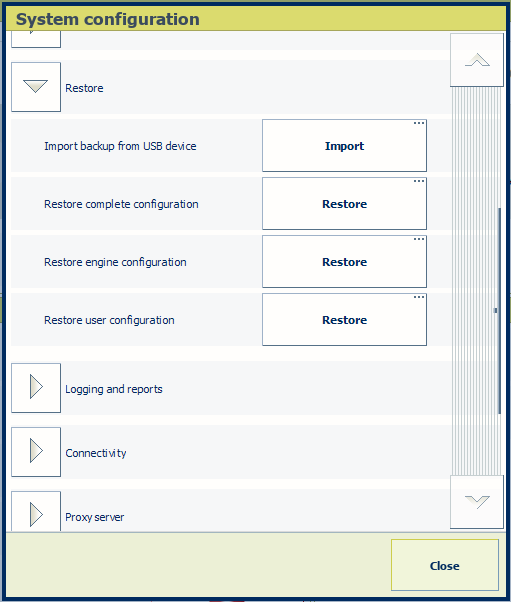Click the Import button for USB backup
This screenshot has height=602, width=511.
[x=344, y=146]
